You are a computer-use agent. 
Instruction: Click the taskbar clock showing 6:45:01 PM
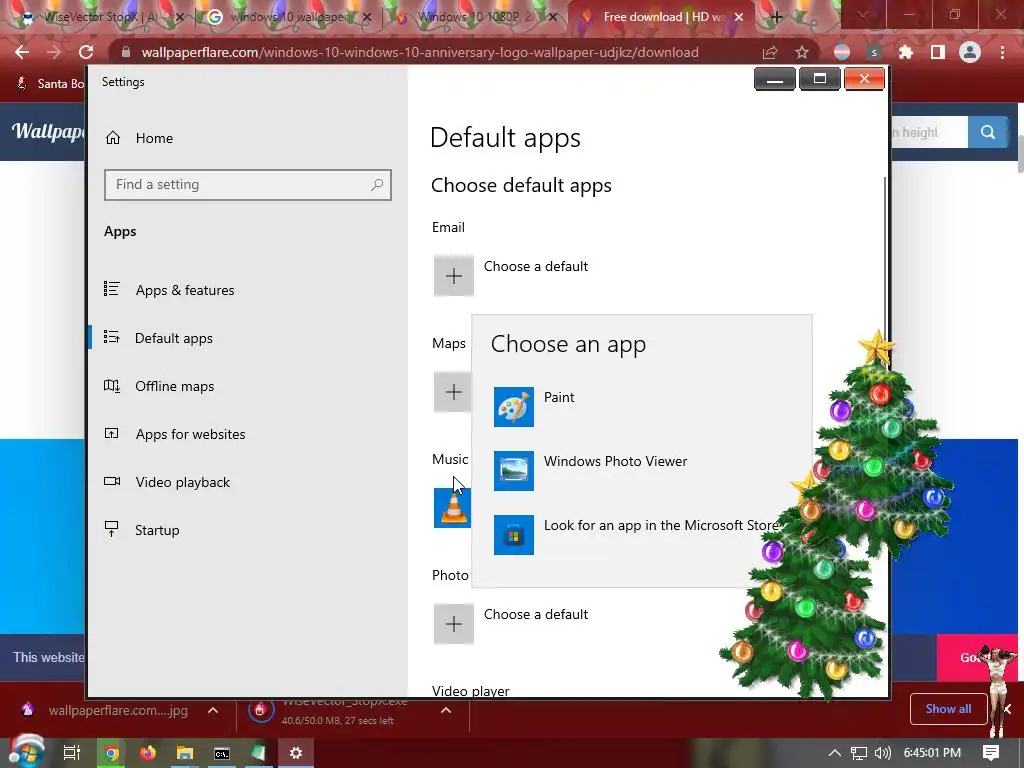(x=932, y=753)
